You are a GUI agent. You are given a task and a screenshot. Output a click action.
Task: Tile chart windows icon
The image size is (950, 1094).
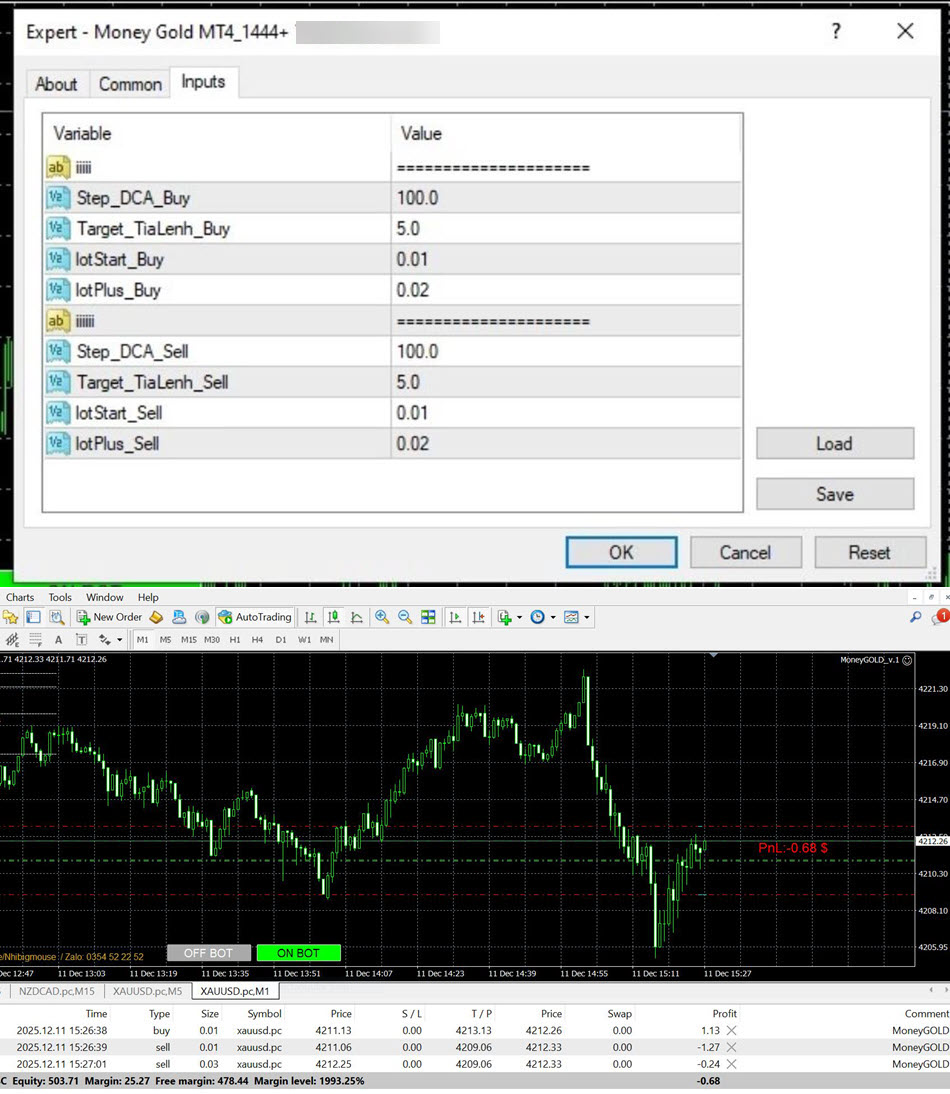pyautogui.click(x=428, y=617)
